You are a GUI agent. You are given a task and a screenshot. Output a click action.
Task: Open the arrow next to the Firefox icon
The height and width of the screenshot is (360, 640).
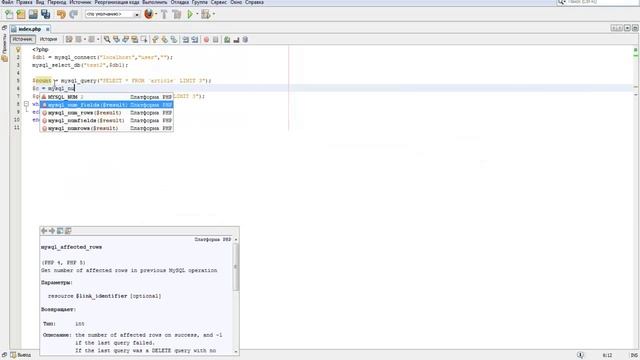click(156, 14)
